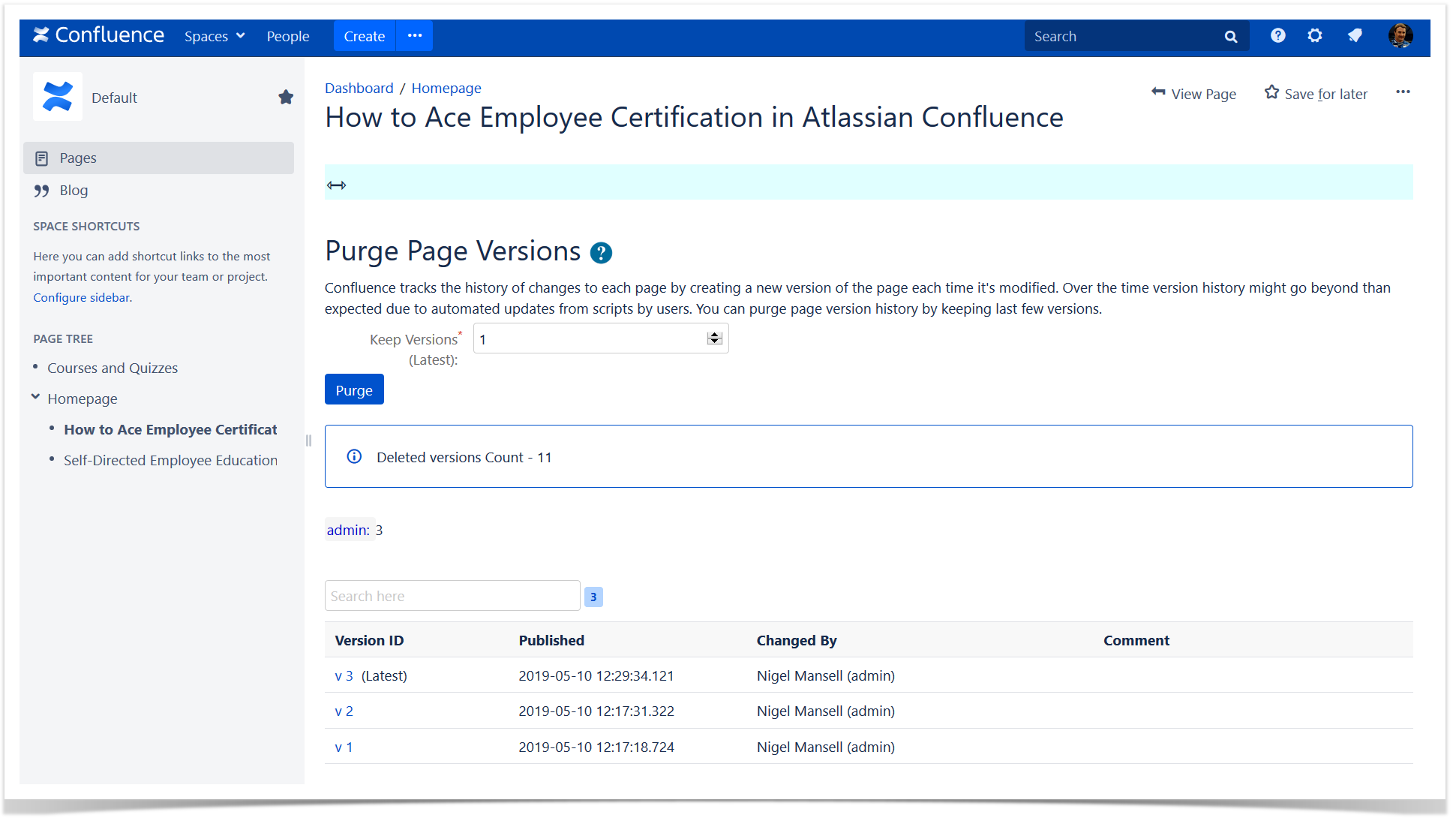1456x821 pixels.
Task: Open version v 2 link
Action: 344,711
